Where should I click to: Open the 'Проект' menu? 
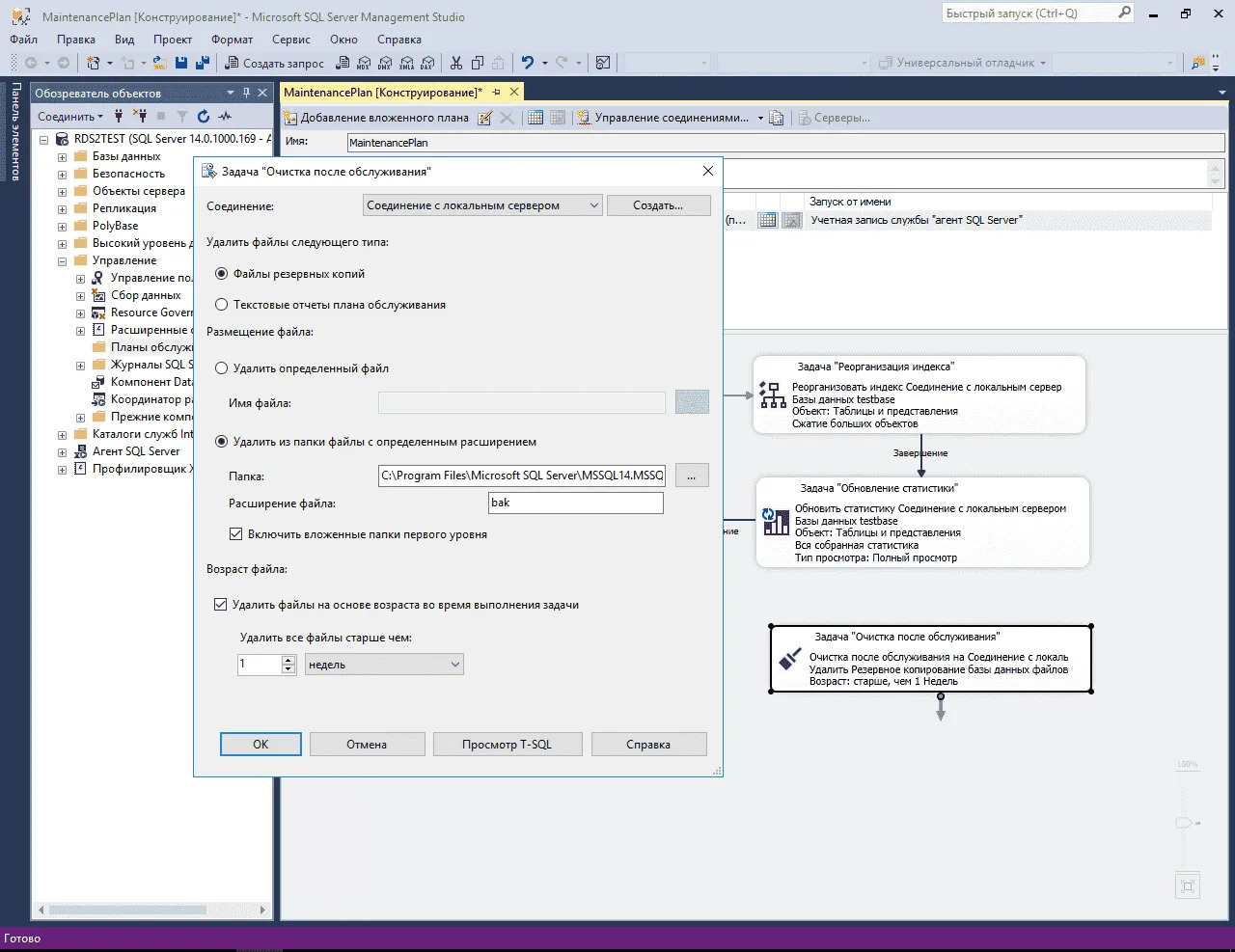(x=173, y=40)
